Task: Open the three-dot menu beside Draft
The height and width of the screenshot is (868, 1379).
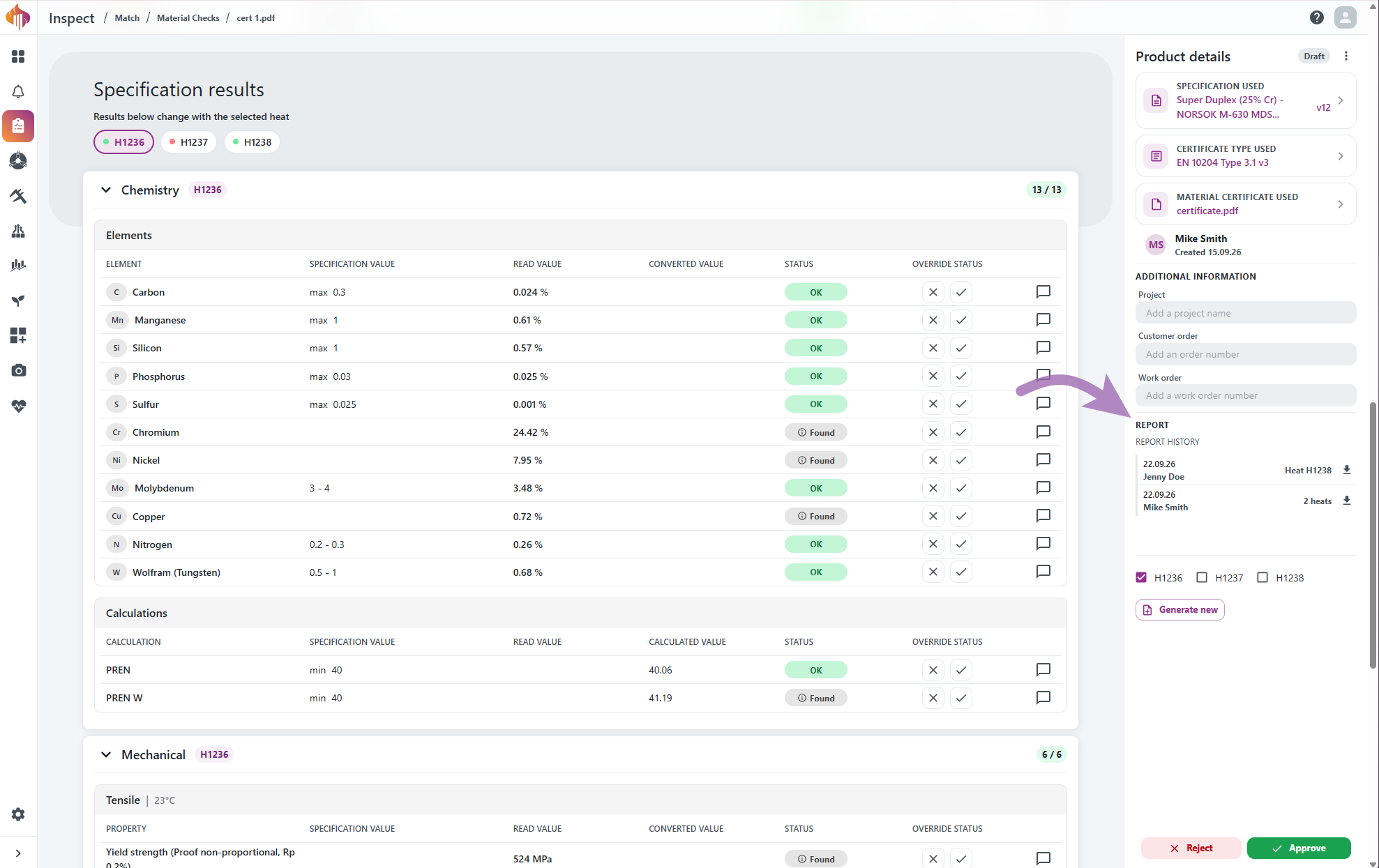Action: (1346, 56)
